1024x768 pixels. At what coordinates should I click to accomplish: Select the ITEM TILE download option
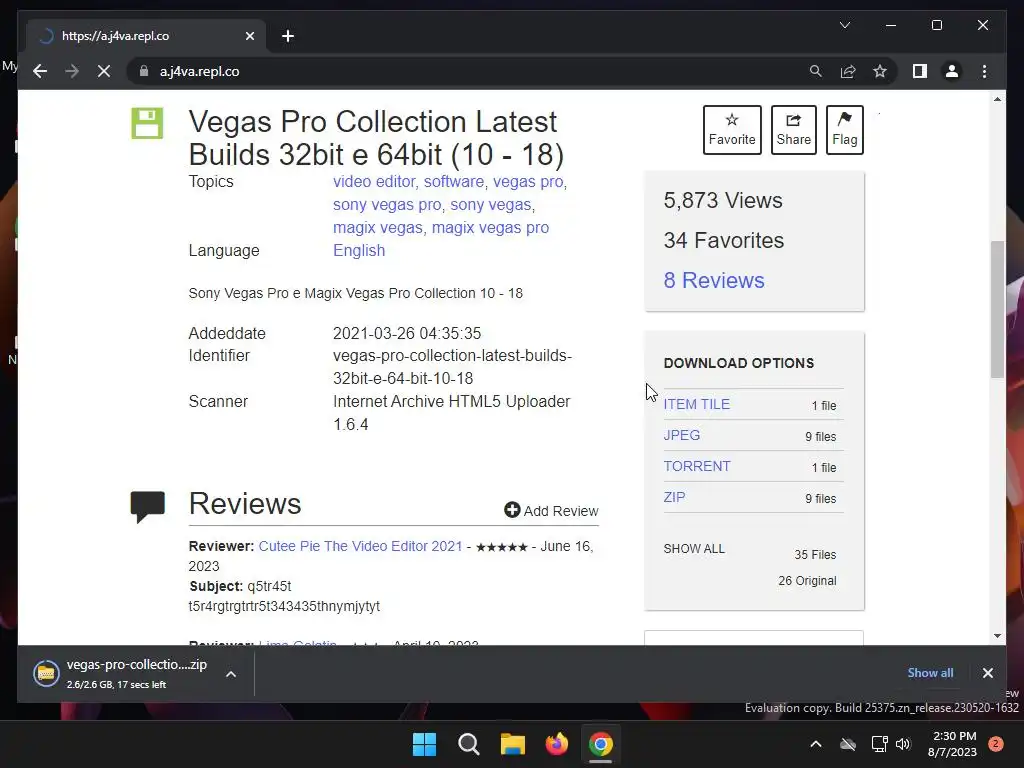[x=697, y=404]
